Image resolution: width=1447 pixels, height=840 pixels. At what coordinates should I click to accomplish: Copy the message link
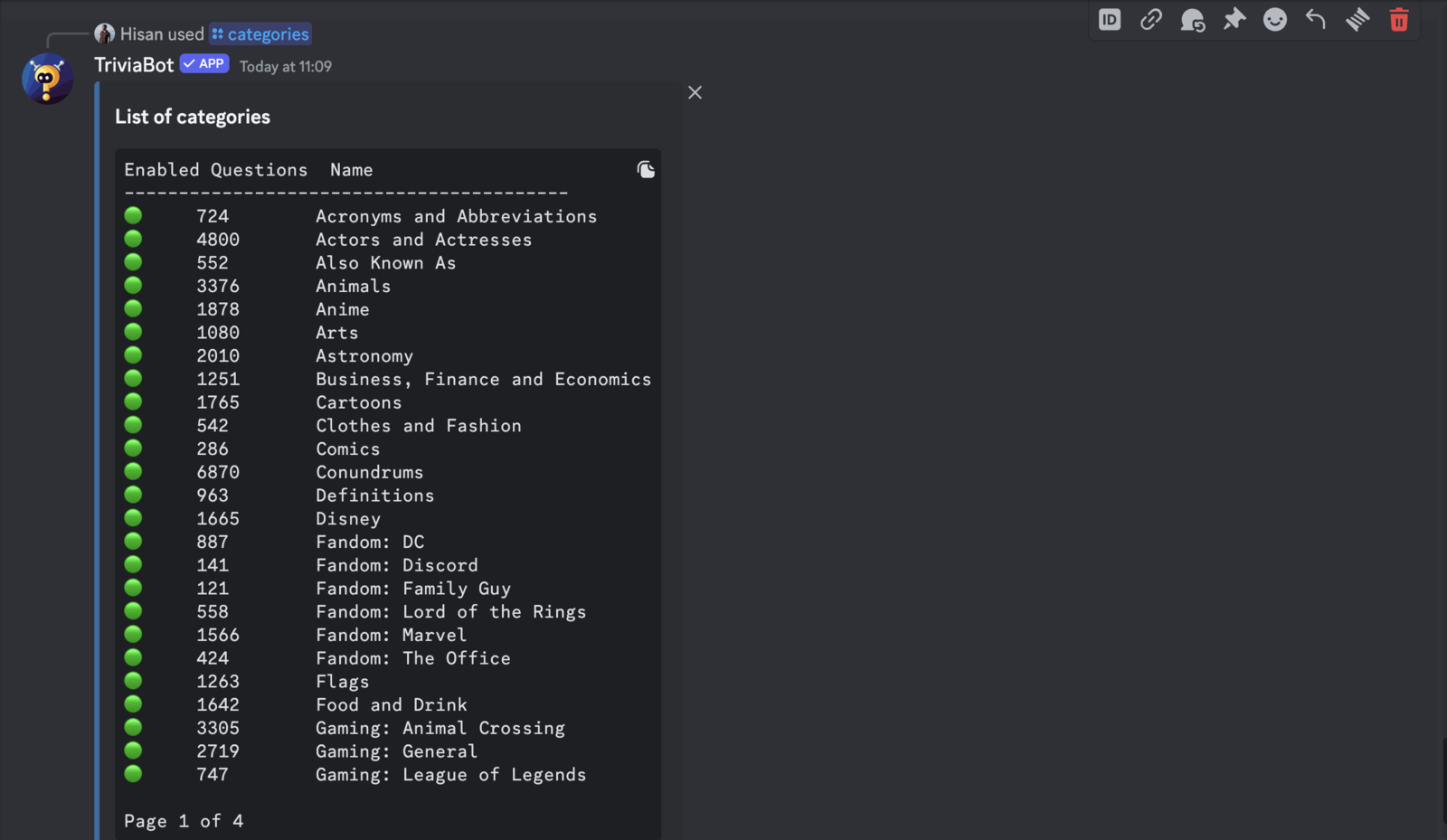[x=1150, y=19]
